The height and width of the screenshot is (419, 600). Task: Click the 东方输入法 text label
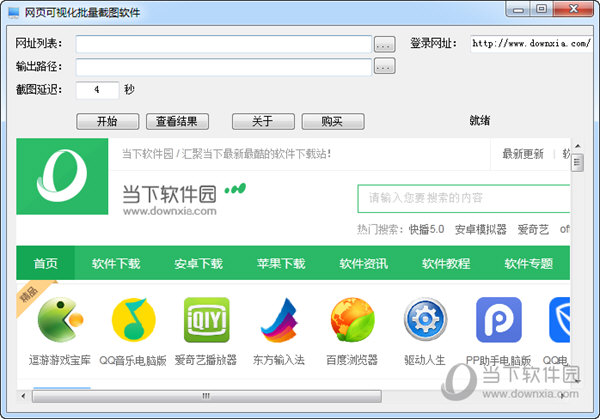[x=279, y=360]
